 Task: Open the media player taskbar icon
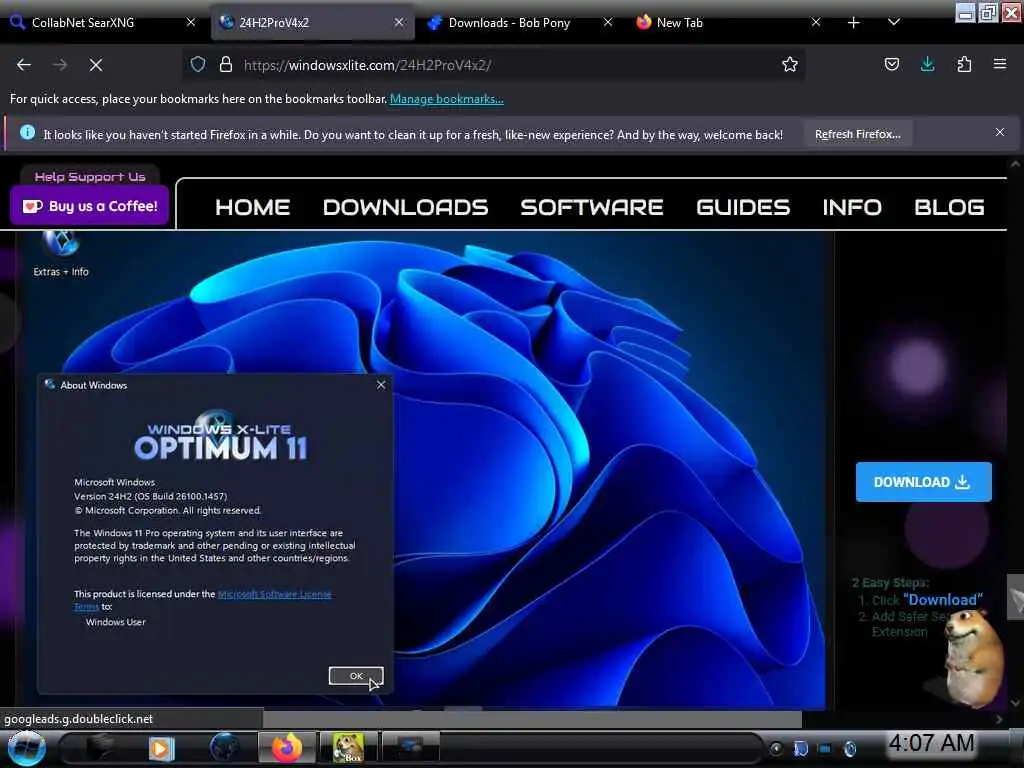(161, 748)
